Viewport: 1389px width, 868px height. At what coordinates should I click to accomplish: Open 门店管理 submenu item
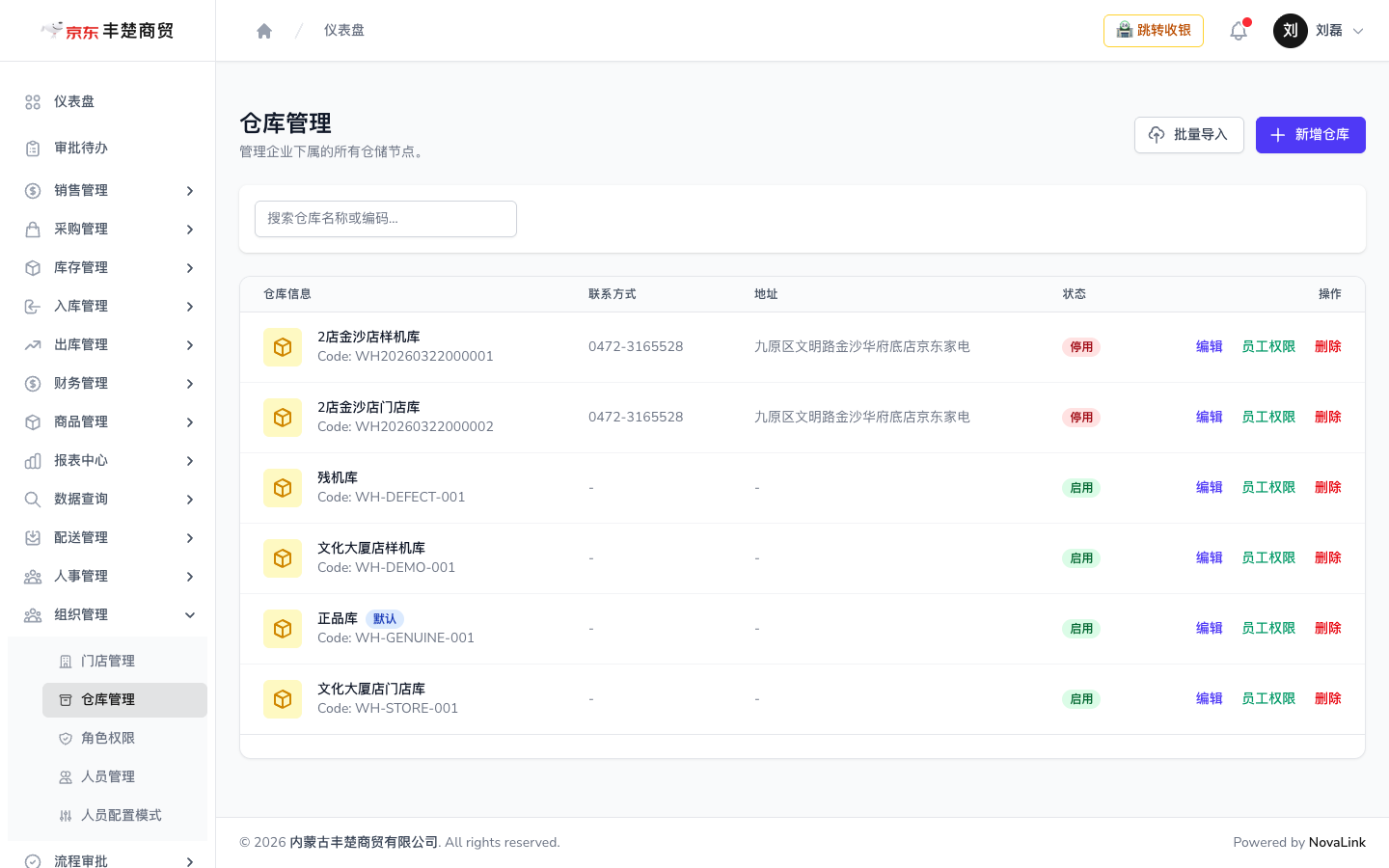pos(124,662)
